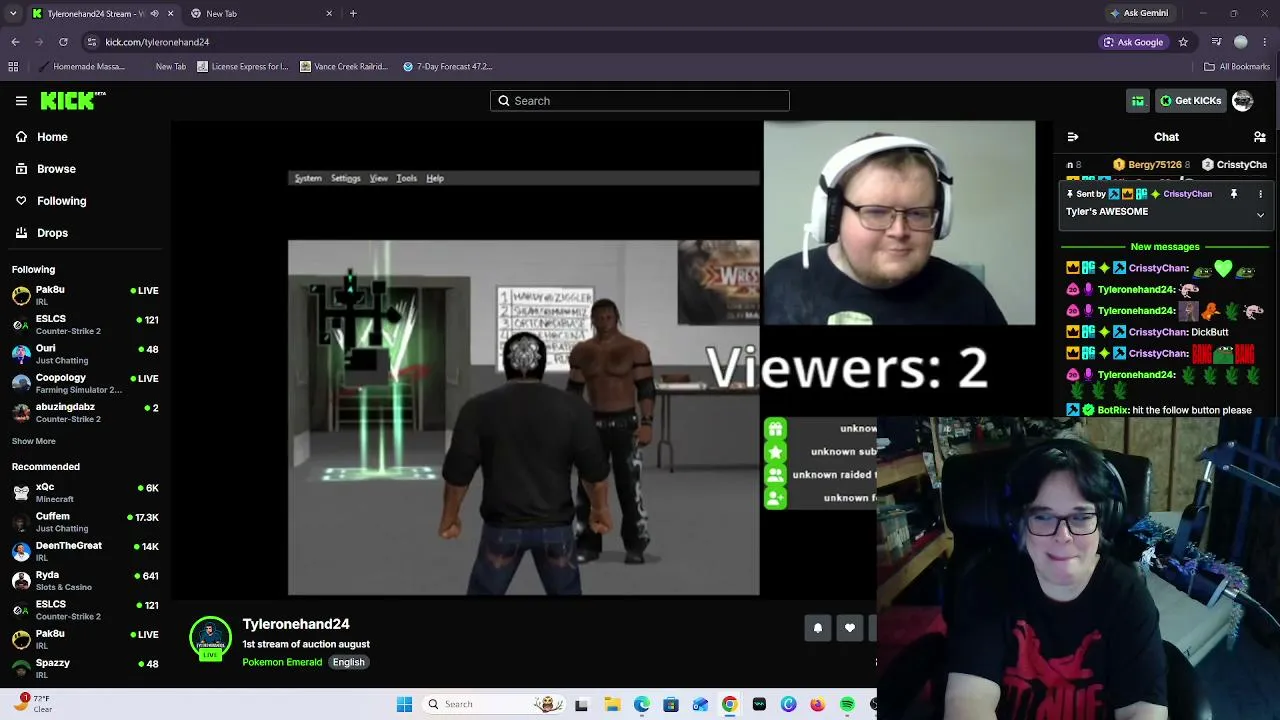The image size is (1280, 720).
Task: Launch Microsoft Edge from the taskbar
Action: click(642, 705)
